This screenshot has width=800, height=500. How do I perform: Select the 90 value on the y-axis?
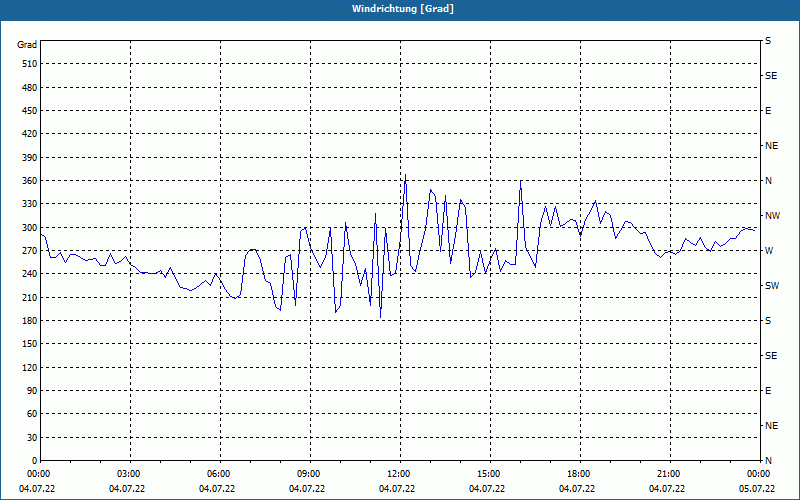click(x=32, y=391)
